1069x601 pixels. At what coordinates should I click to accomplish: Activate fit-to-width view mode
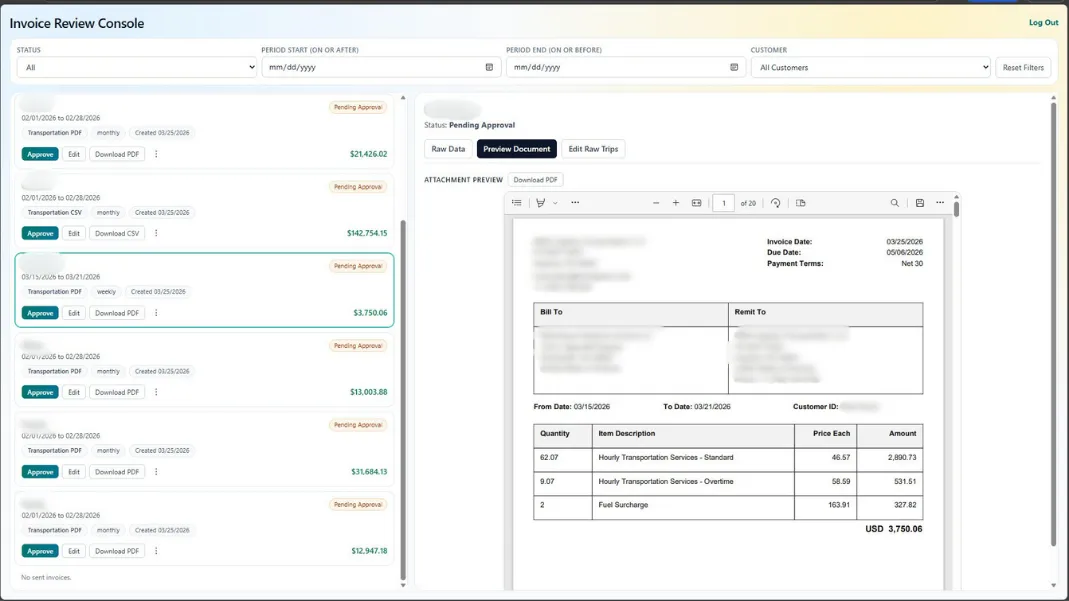point(697,202)
